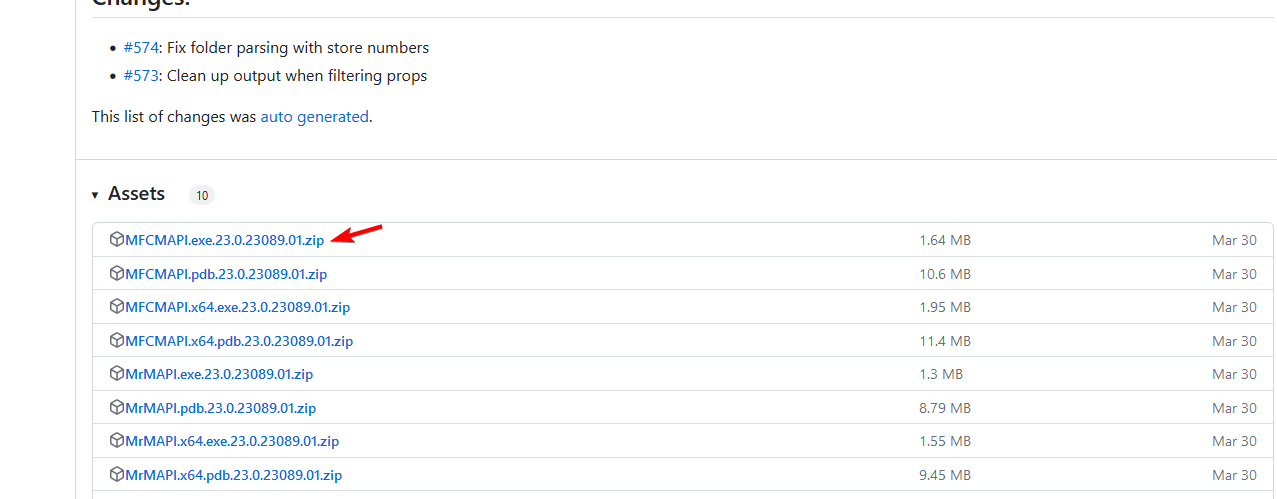Open pull request #574 link
The height and width of the screenshot is (499, 1277).
141,48
